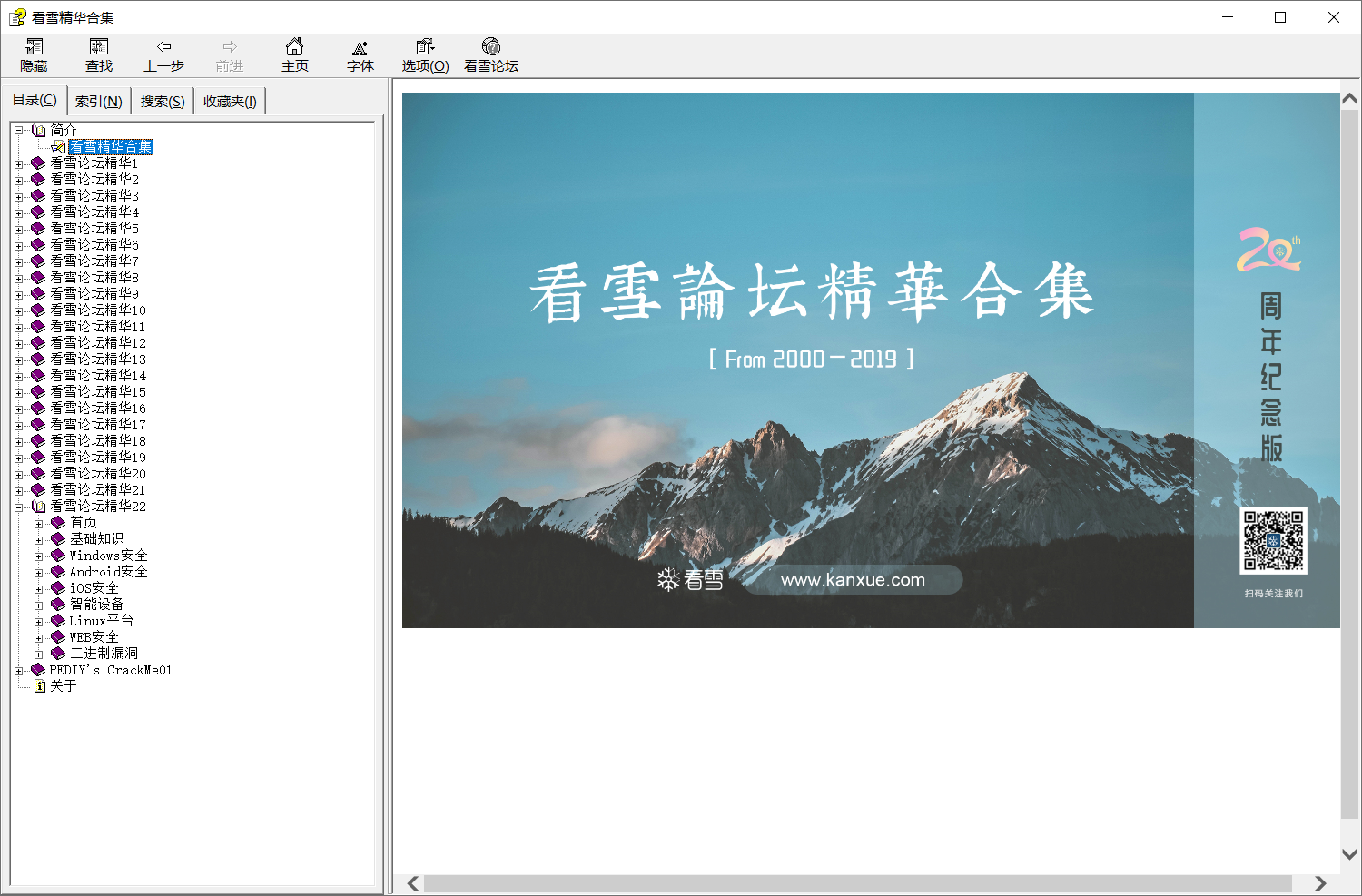1362x896 pixels.
Task: Click the book icon beside iOS安全
Action: [58, 588]
